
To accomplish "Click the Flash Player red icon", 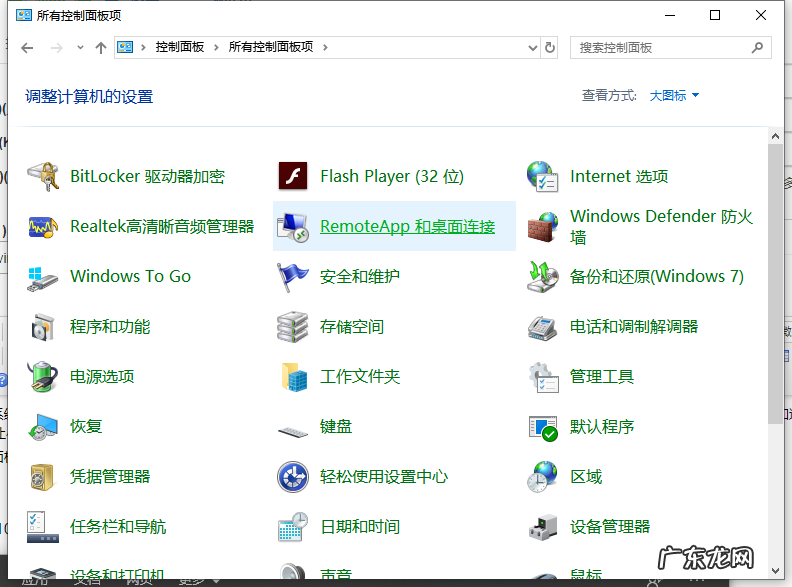I will tap(293, 176).
